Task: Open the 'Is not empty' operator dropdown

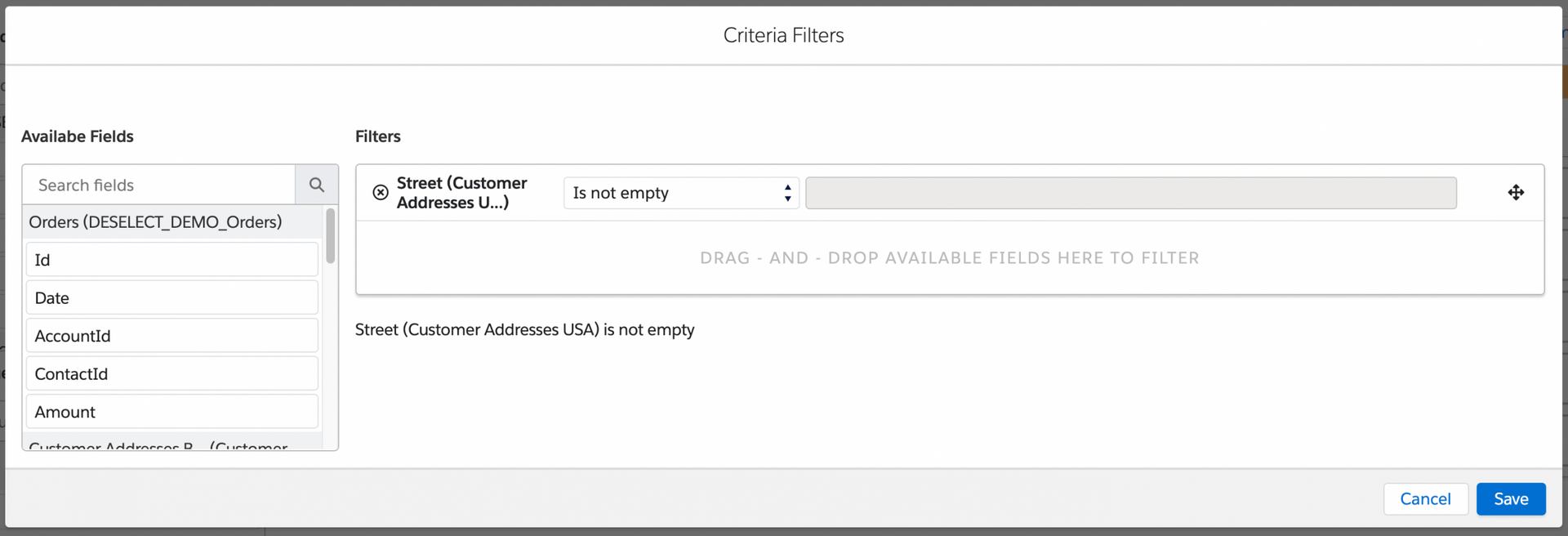Action: (x=681, y=193)
